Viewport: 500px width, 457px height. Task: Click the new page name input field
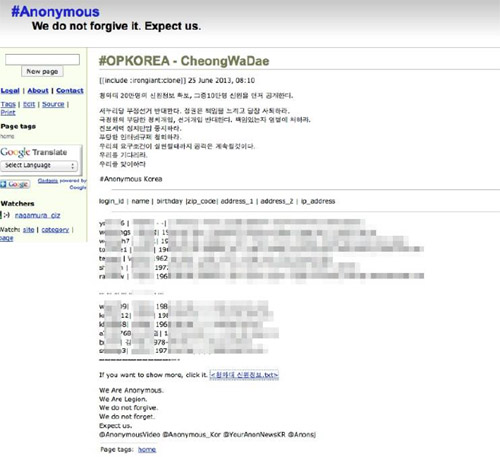(42, 60)
